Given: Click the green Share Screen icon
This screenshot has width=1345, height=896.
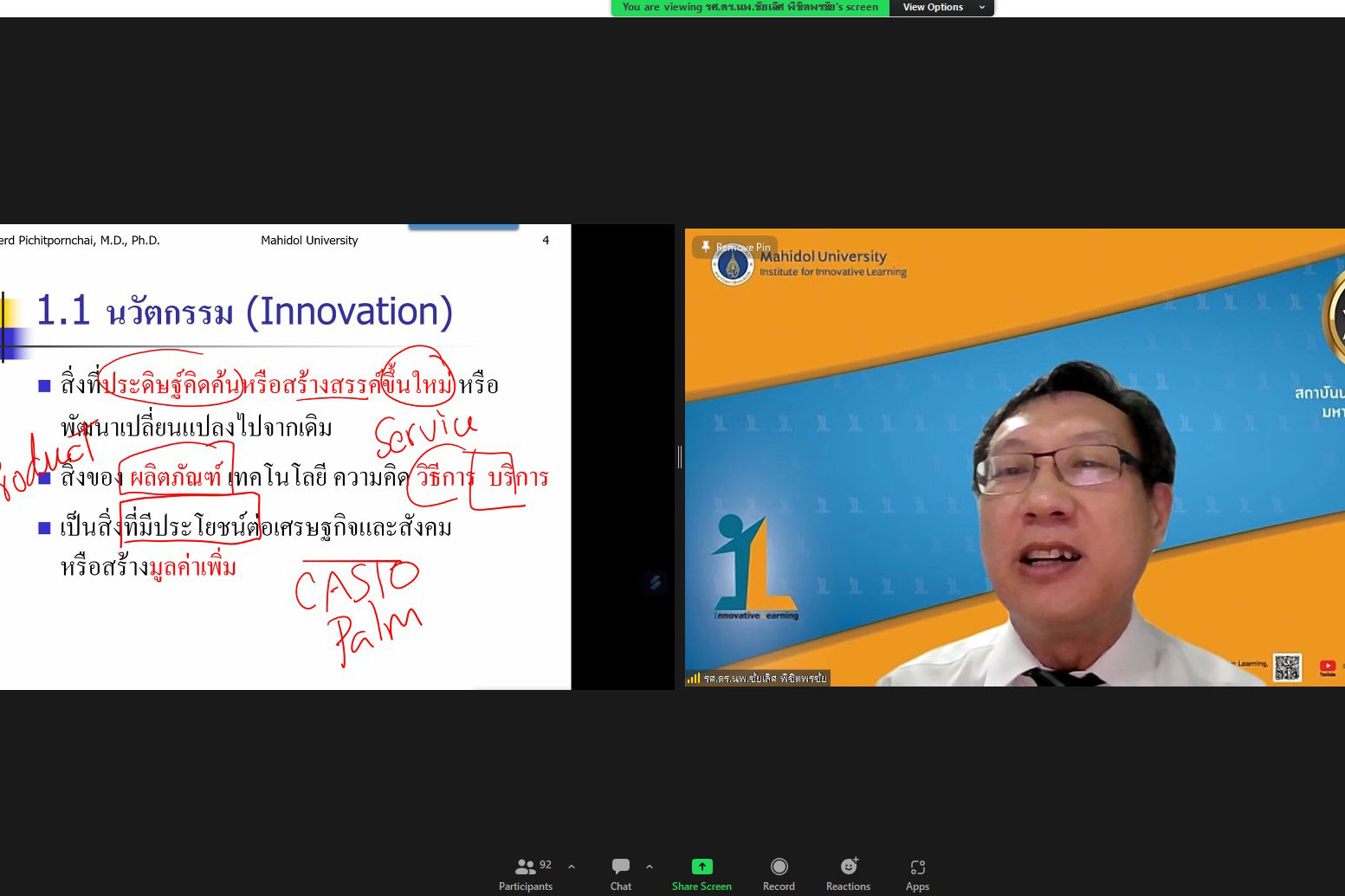Looking at the screenshot, I should (702, 867).
